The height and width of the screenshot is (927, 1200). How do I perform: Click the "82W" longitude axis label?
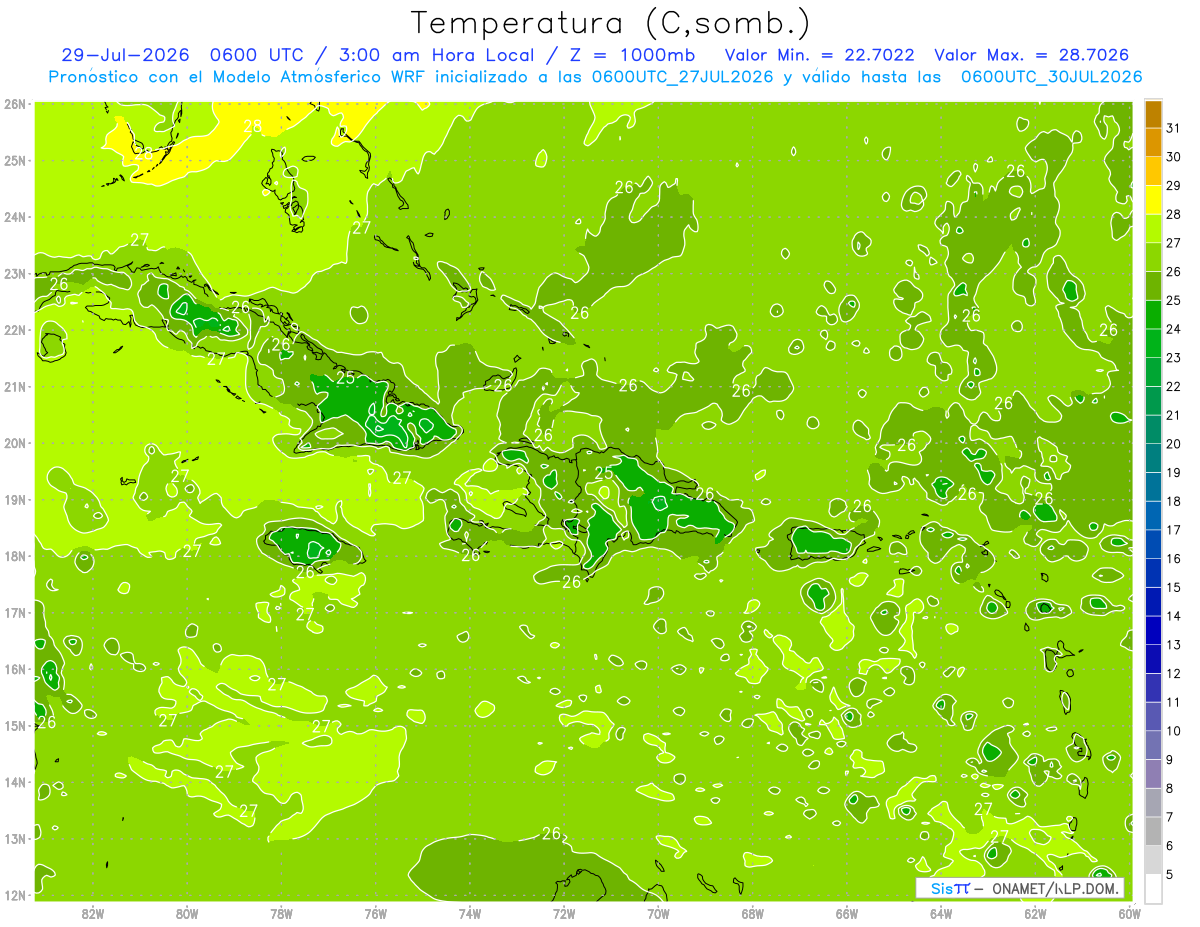[93, 914]
